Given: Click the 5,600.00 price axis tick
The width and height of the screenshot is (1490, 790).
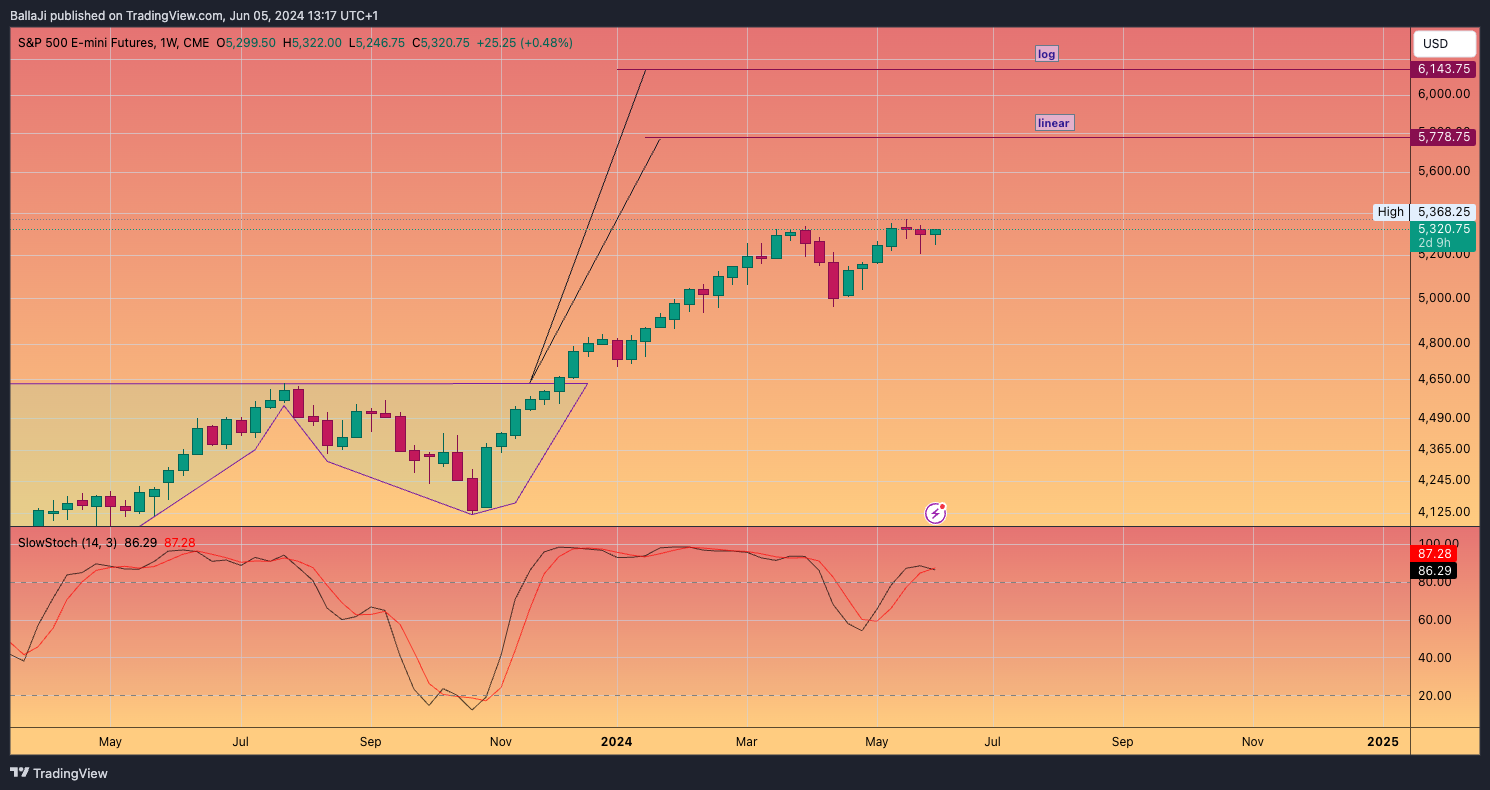Looking at the screenshot, I should pyautogui.click(x=1443, y=171).
